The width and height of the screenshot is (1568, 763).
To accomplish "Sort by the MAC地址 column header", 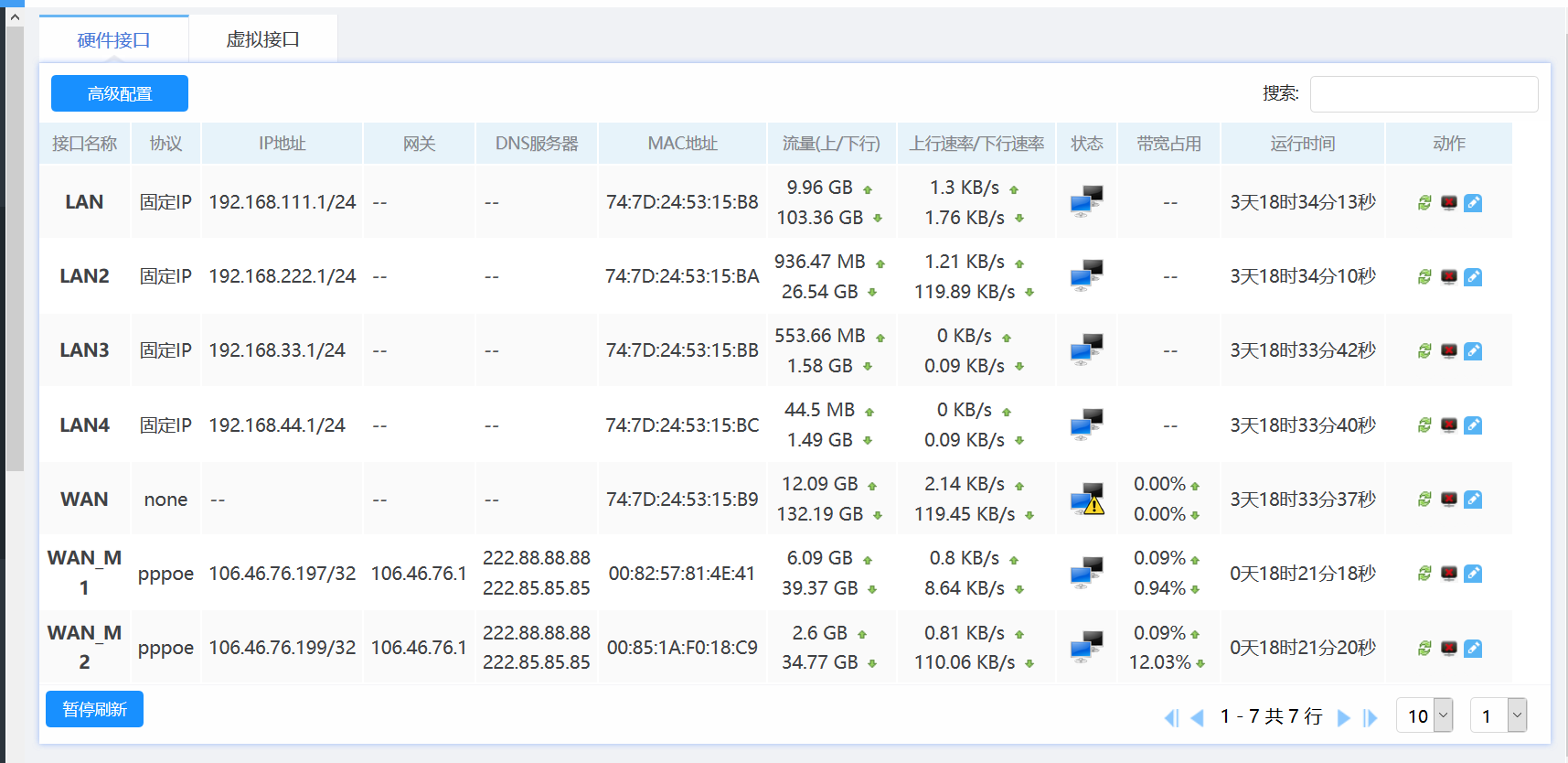I will [682, 144].
